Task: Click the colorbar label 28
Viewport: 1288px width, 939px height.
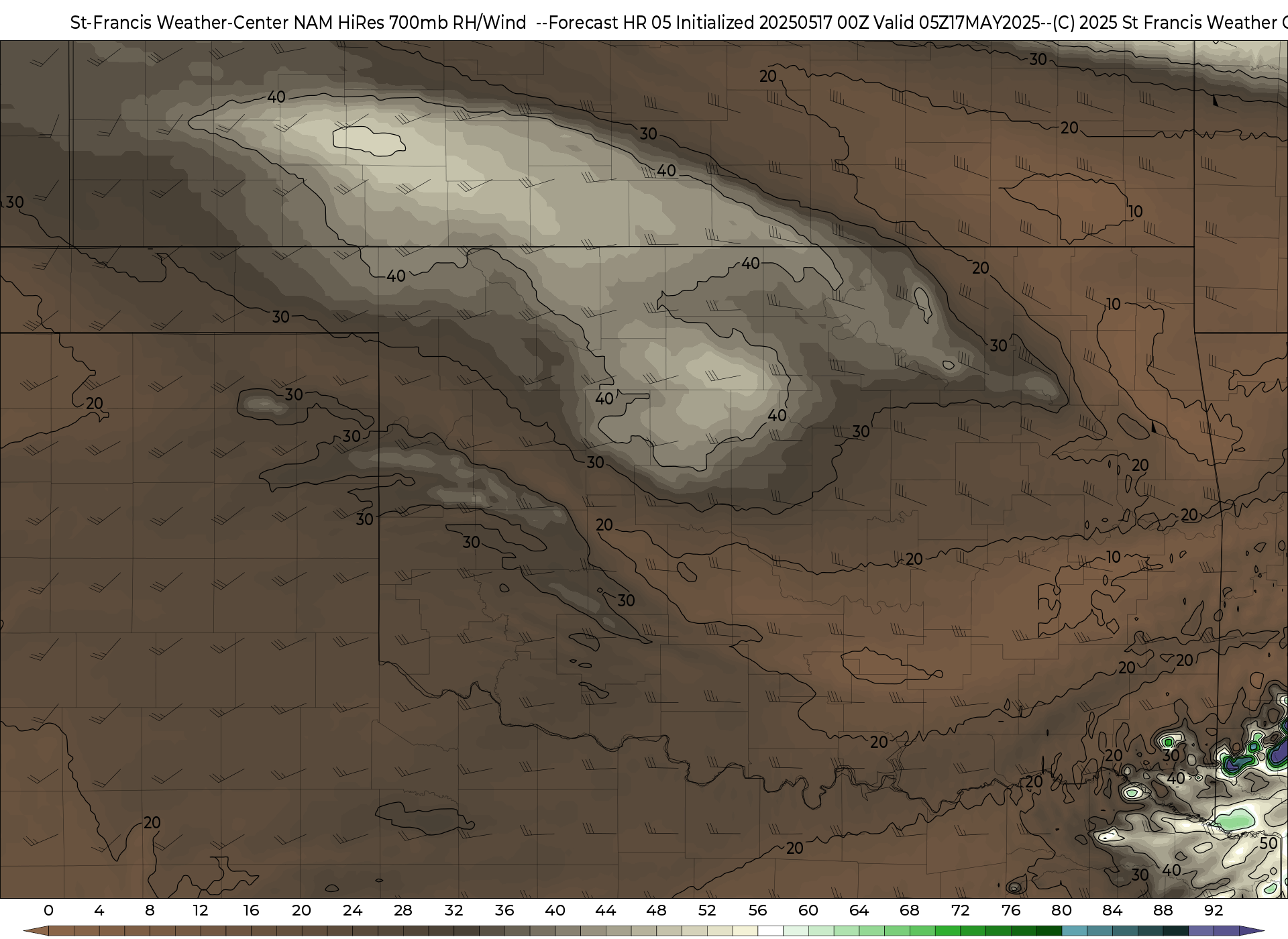Action: coord(402,910)
